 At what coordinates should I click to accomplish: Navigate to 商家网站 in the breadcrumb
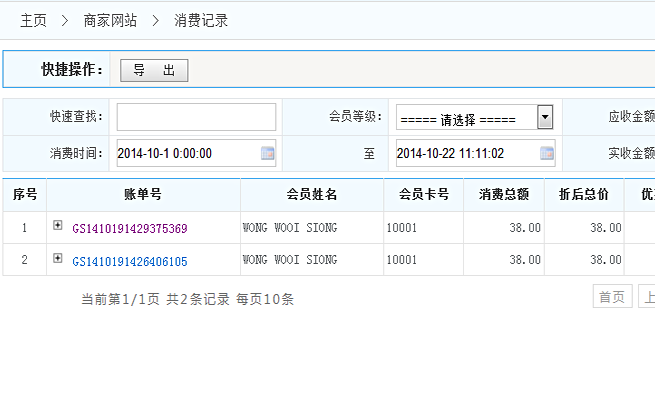[110, 20]
